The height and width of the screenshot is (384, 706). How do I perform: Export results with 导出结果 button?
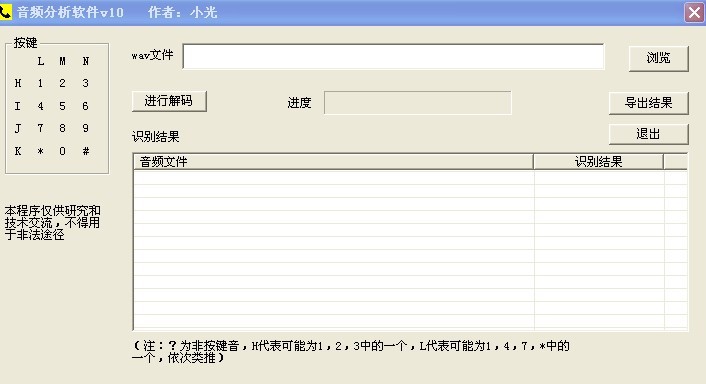648,103
